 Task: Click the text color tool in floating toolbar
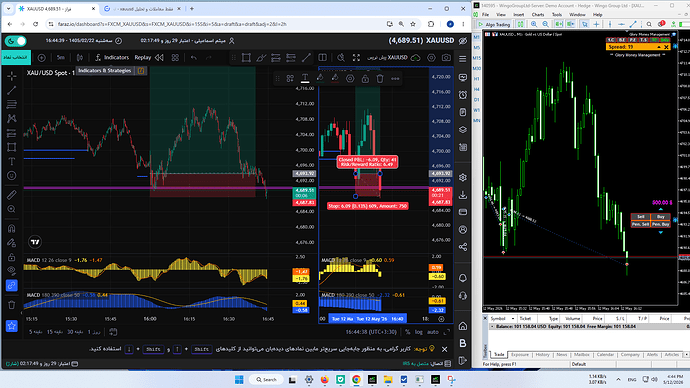click(x=305, y=78)
